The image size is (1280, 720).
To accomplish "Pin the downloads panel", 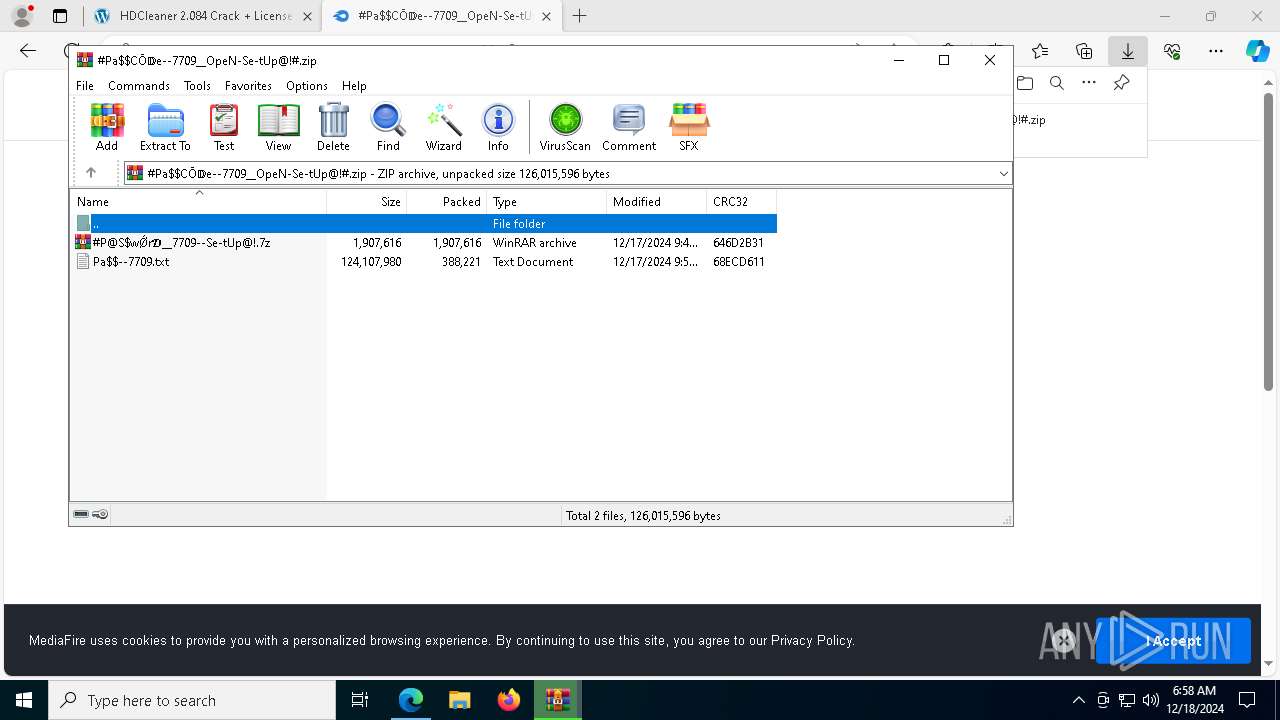I will [1121, 83].
